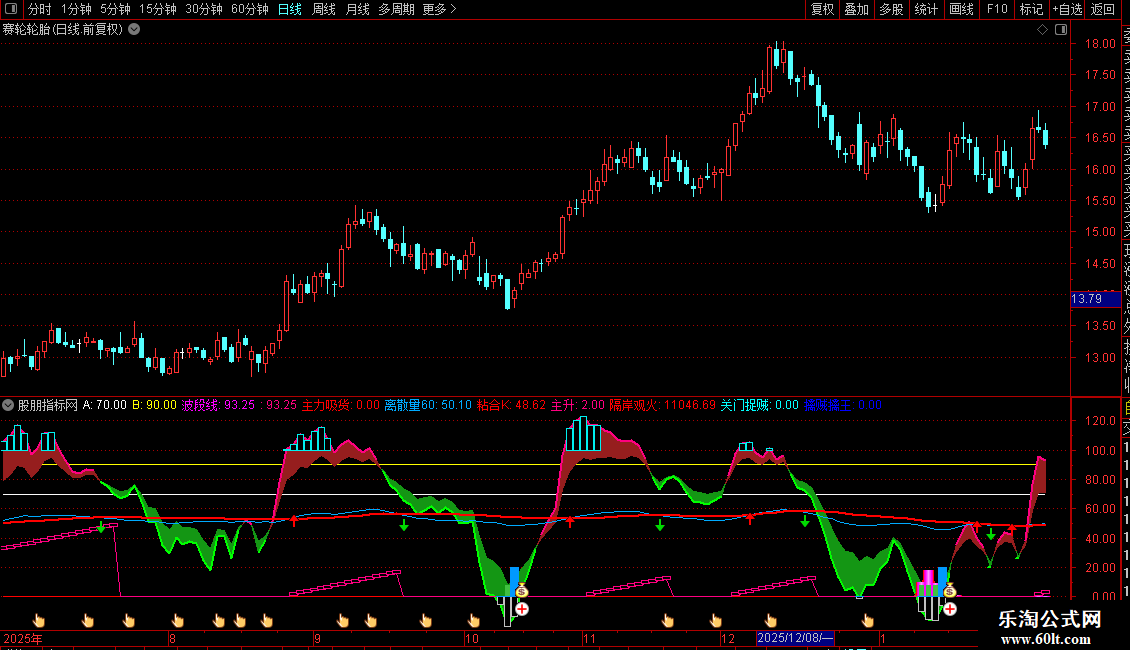This screenshot has height=650, width=1130.
Task: Click the 赛轮轮胎(日线.前复权) chart title
Action: (x=63, y=30)
